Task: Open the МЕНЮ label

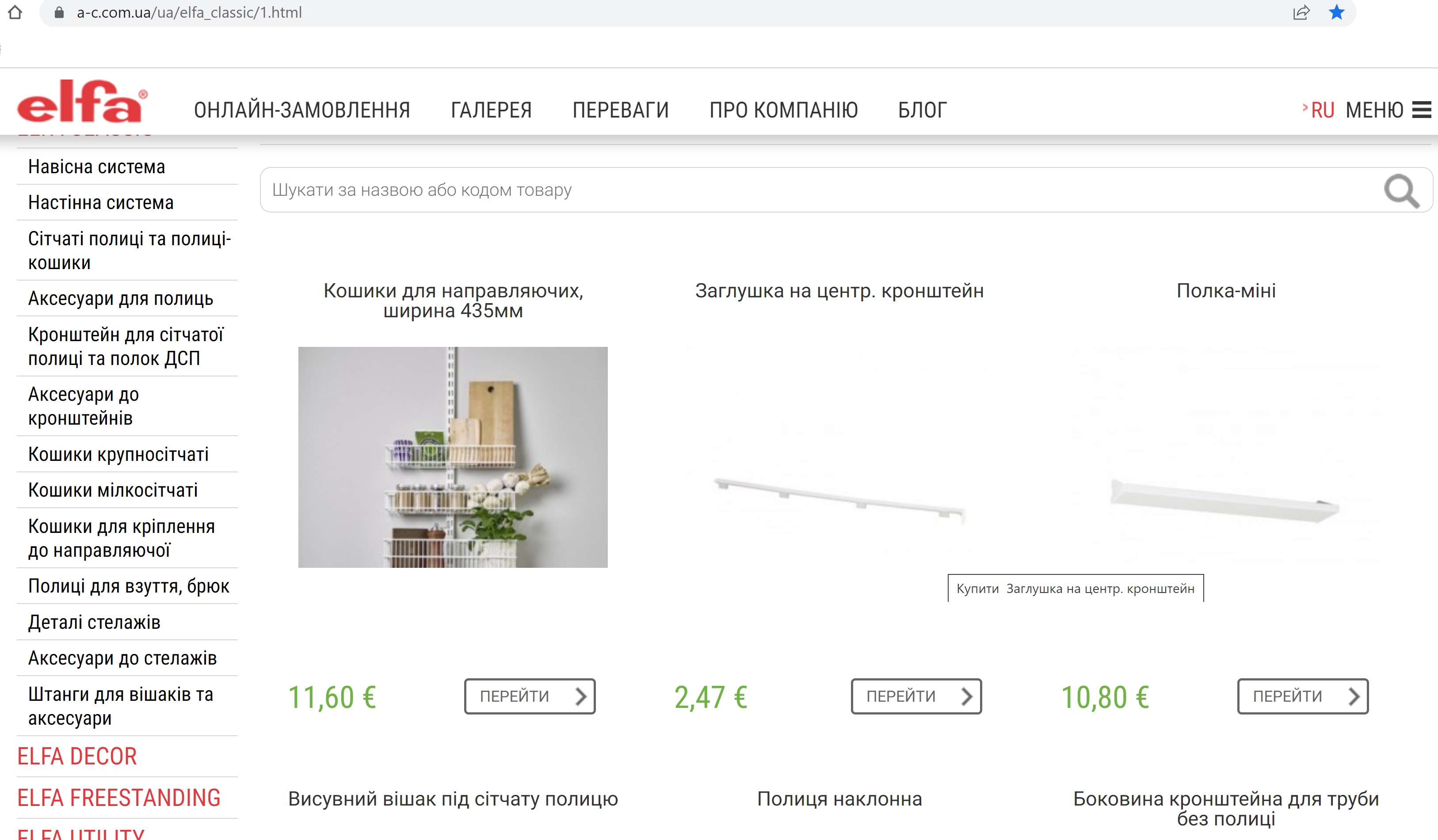Action: (x=1374, y=110)
